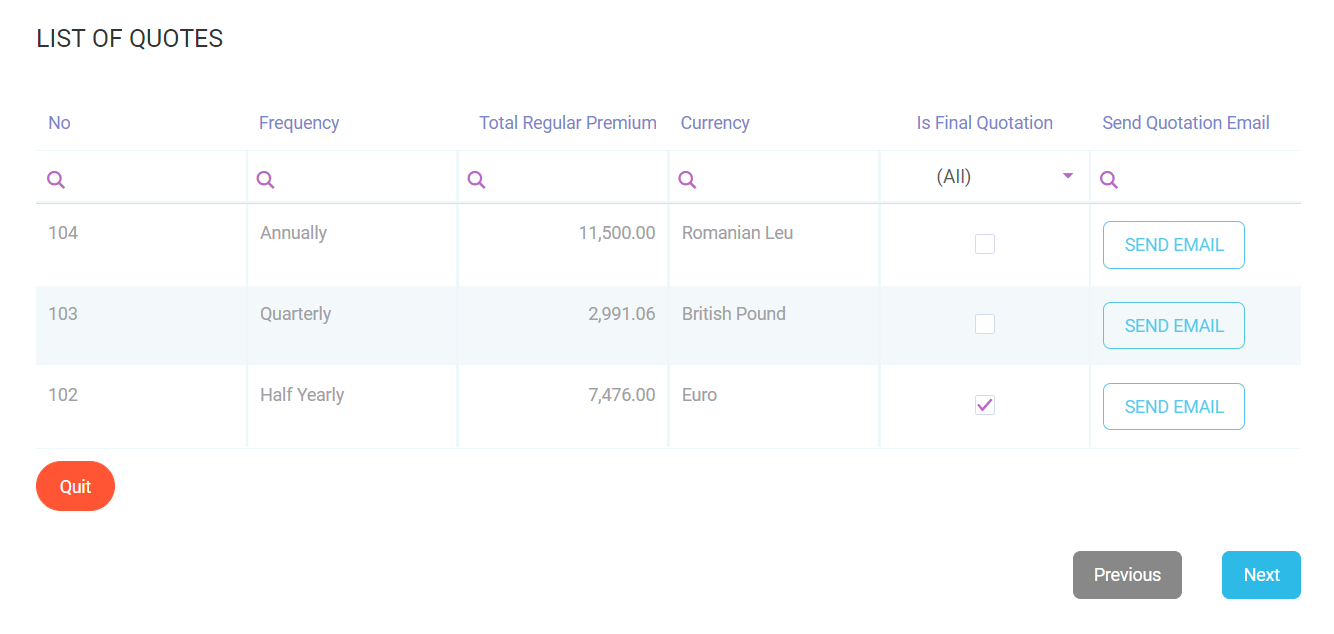Sort by the Currency column header
Image resolution: width=1334 pixels, height=634 pixels.
715,123
